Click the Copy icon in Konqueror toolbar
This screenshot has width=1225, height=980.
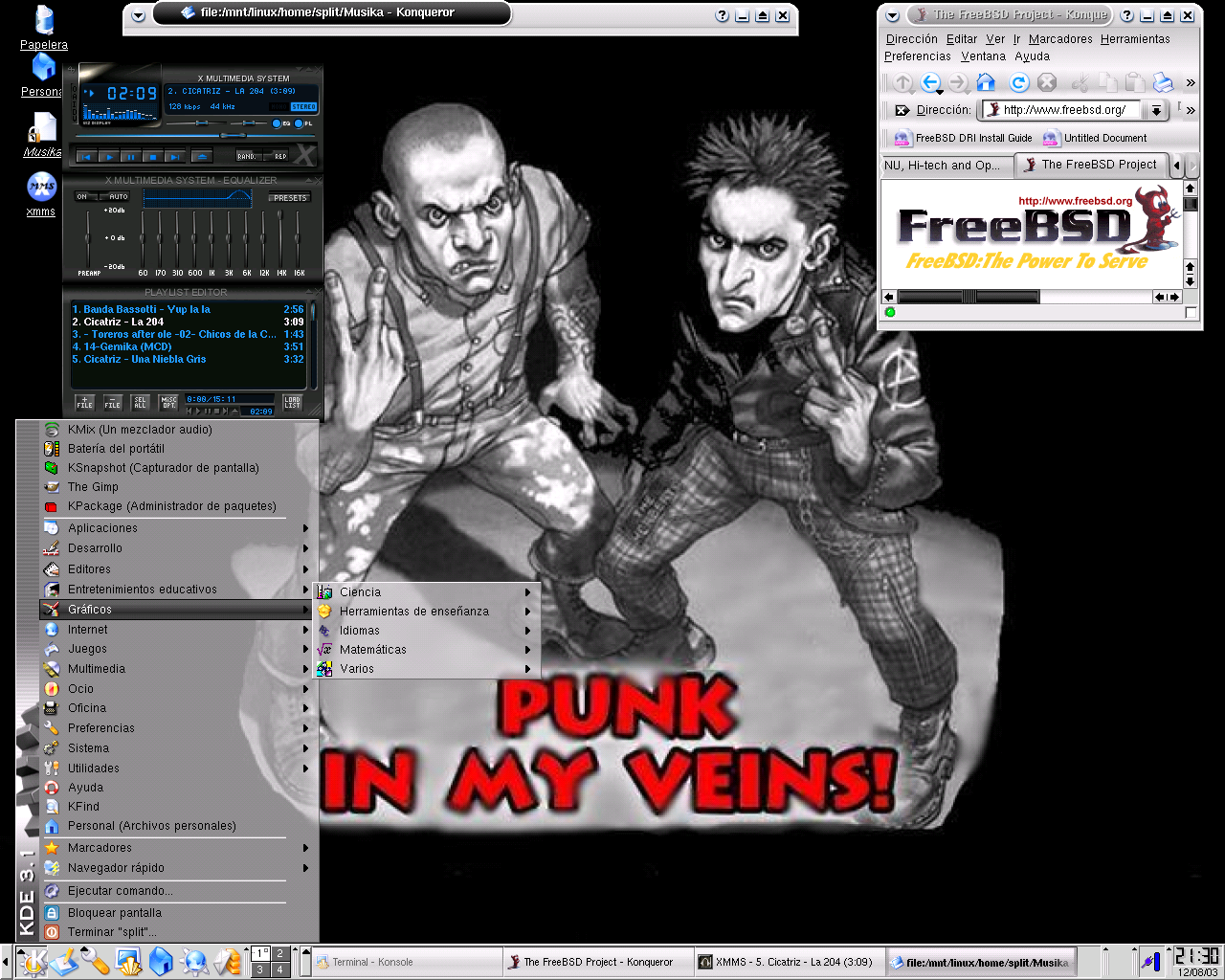click(x=1107, y=83)
